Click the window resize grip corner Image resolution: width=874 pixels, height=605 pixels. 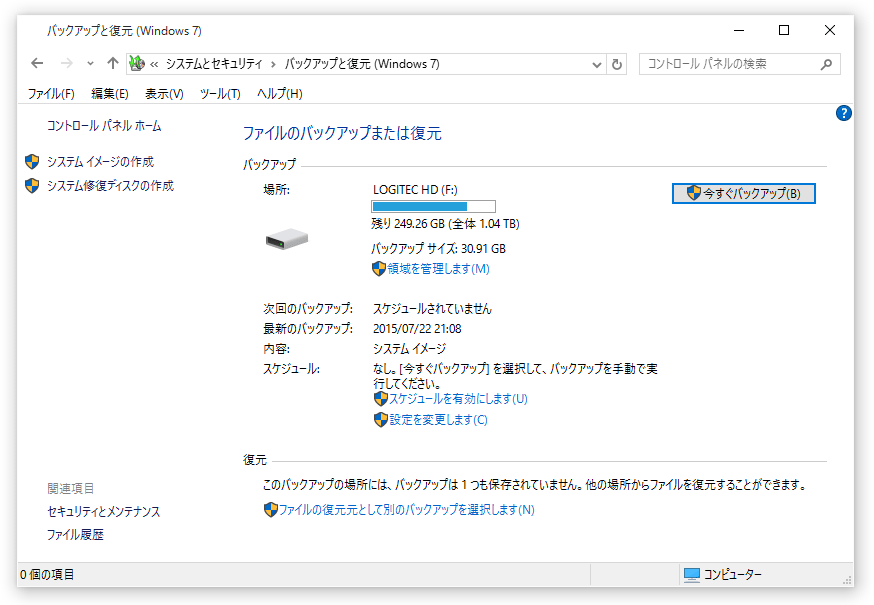(848, 580)
